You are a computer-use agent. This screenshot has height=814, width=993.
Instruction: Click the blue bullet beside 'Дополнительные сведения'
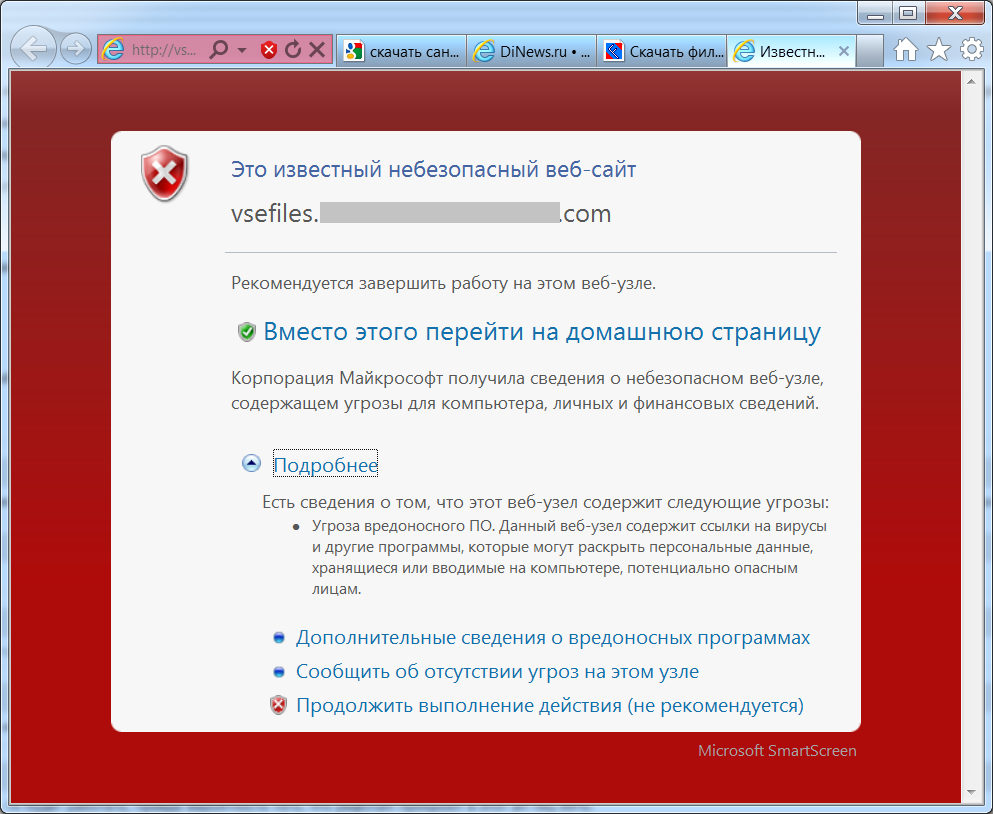point(279,638)
